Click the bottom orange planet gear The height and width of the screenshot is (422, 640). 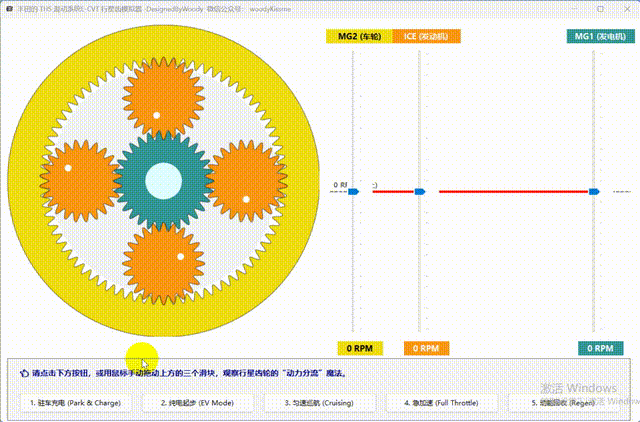click(162, 266)
